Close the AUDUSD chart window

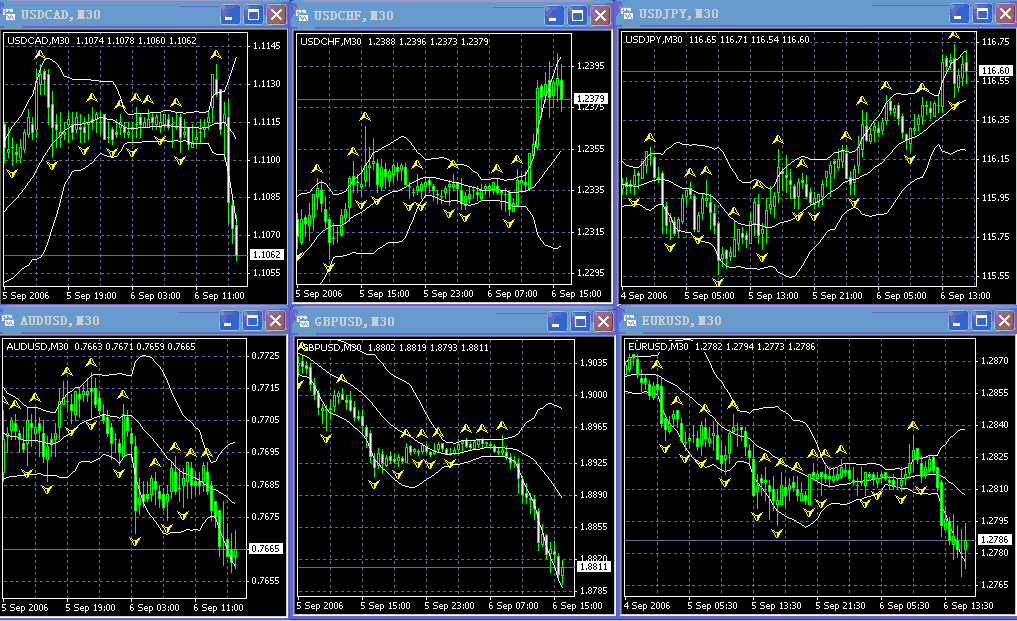(x=276, y=321)
